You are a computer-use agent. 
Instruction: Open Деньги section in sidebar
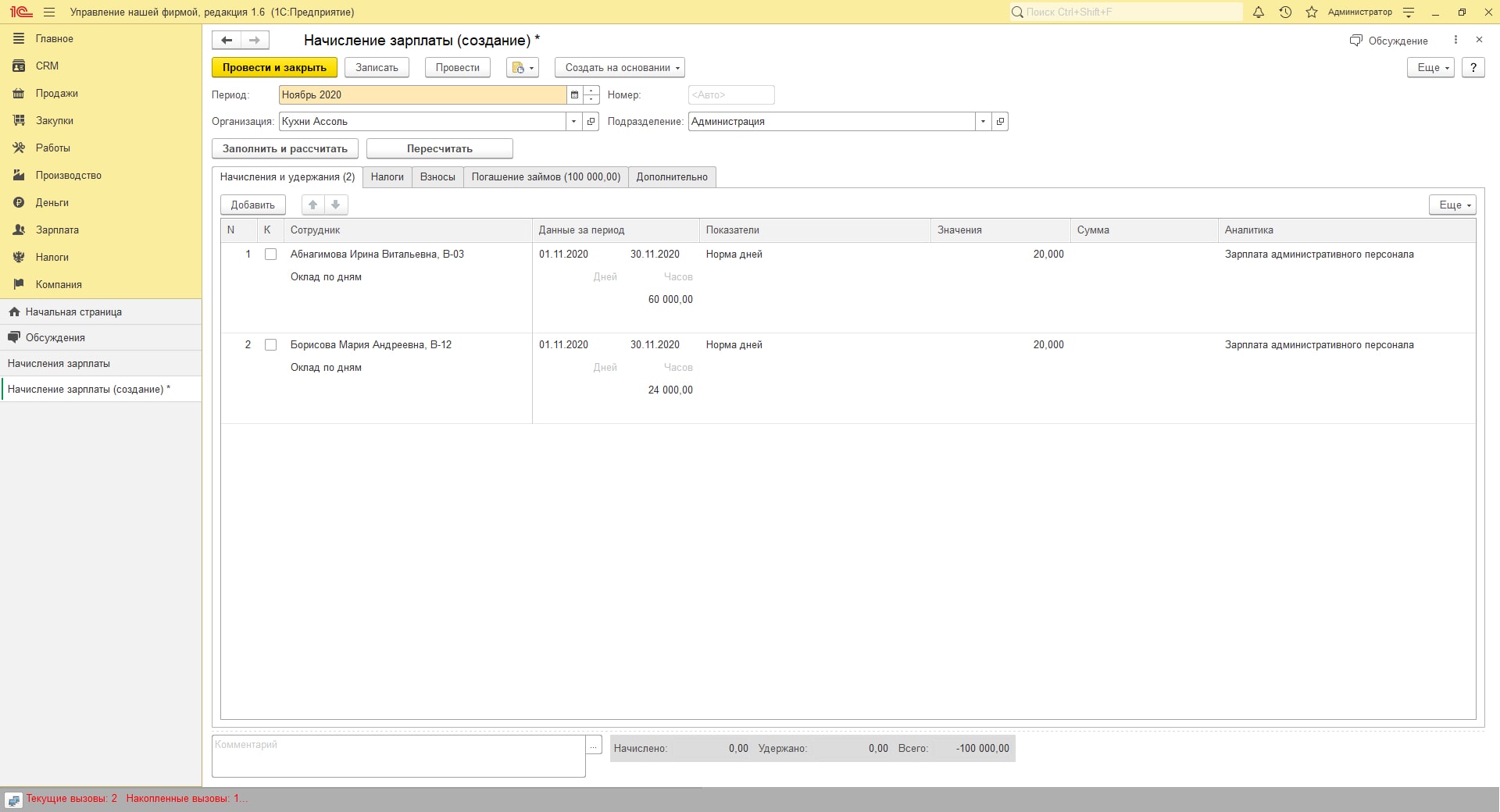[x=101, y=203]
